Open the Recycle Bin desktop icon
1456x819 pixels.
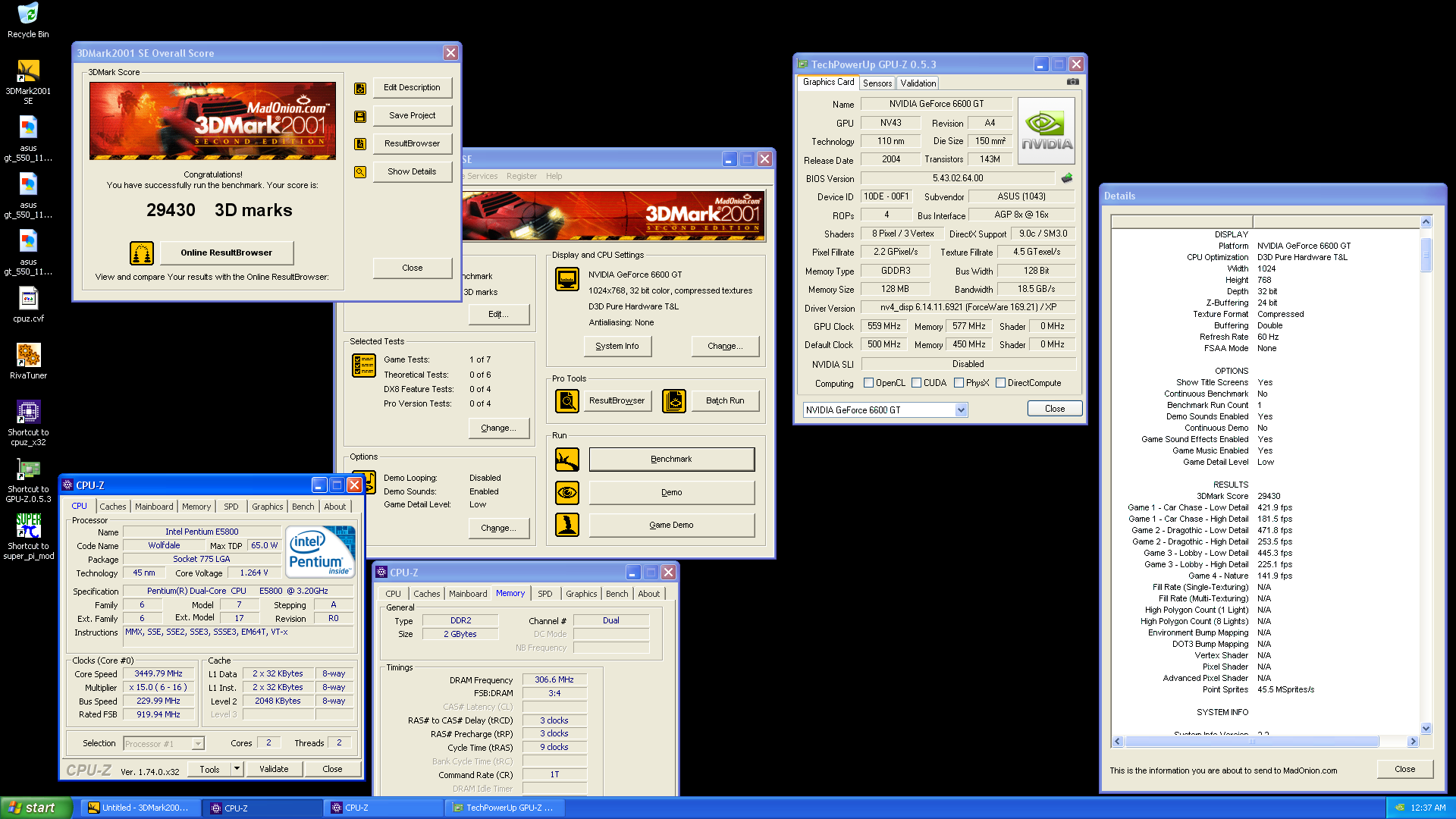[x=28, y=14]
